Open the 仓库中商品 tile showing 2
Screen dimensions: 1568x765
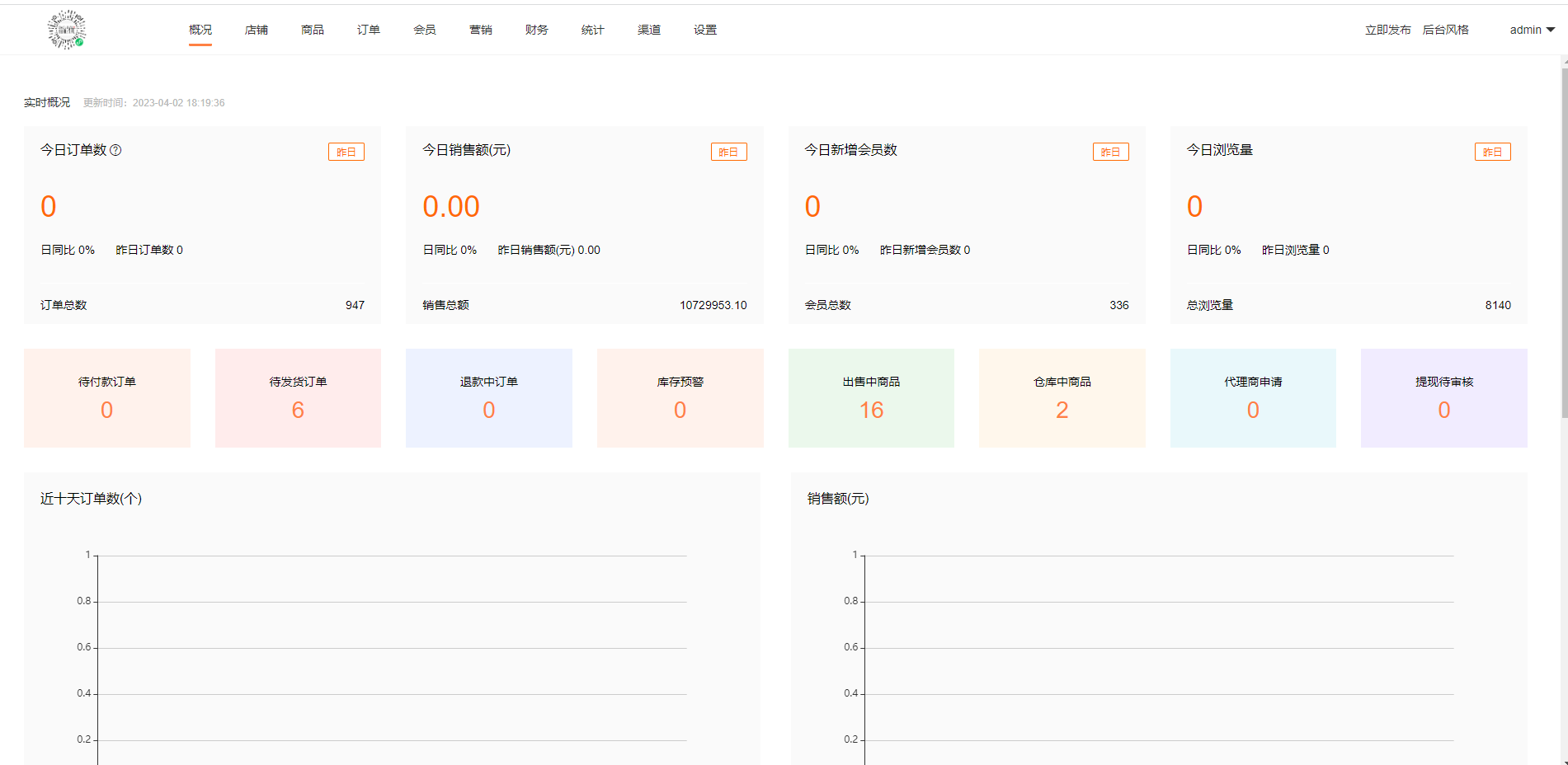[1062, 398]
